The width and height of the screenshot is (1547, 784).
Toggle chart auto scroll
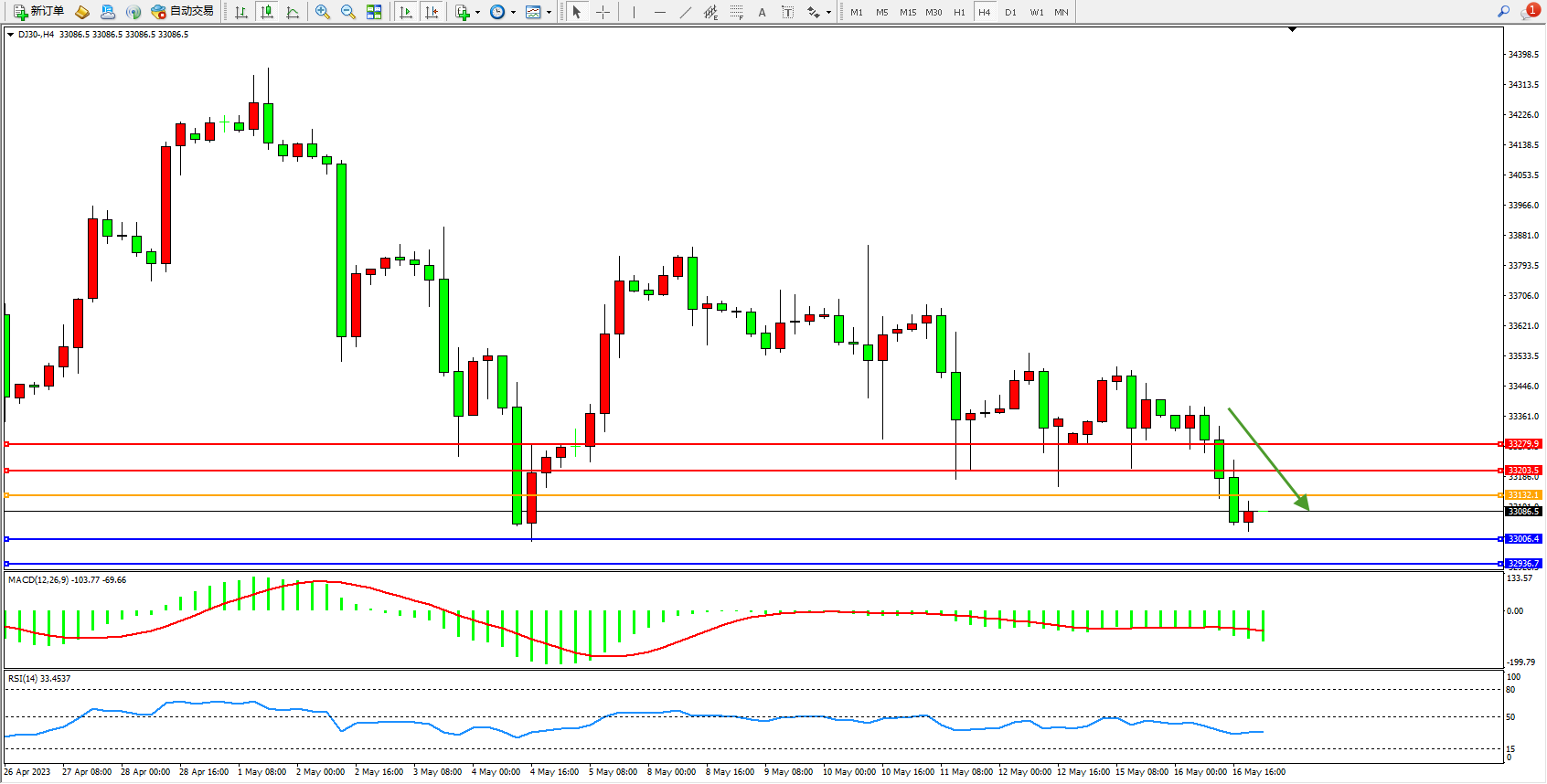[x=406, y=12]
